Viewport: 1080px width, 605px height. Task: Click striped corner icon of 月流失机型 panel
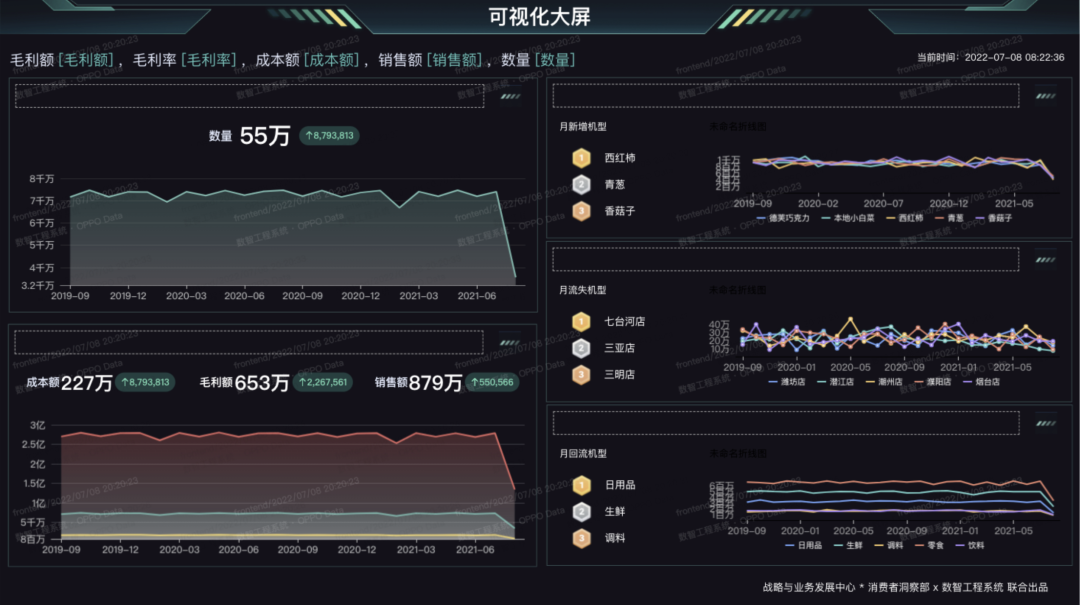[1046, 260]
